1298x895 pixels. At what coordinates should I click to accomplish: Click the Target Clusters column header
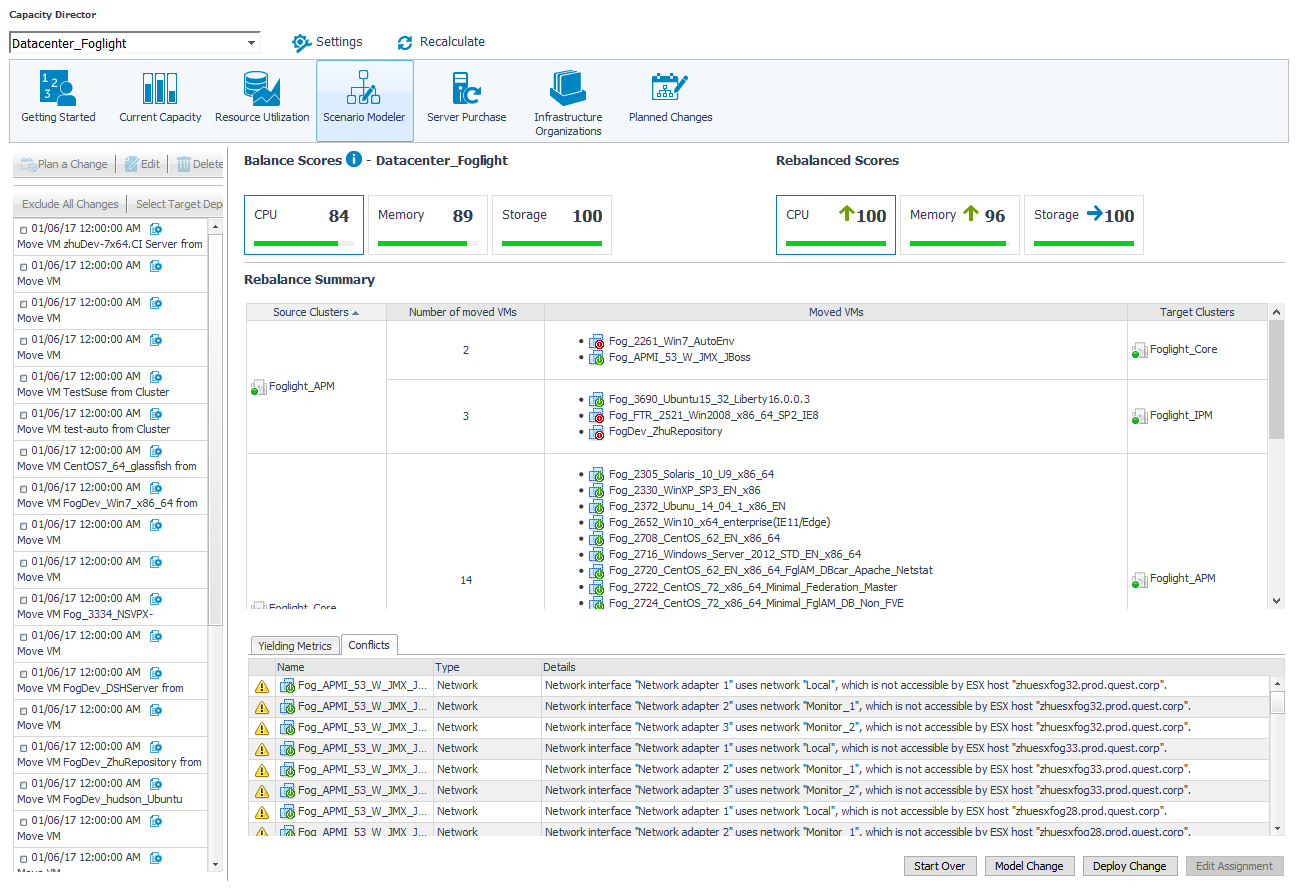(1197, 312)
